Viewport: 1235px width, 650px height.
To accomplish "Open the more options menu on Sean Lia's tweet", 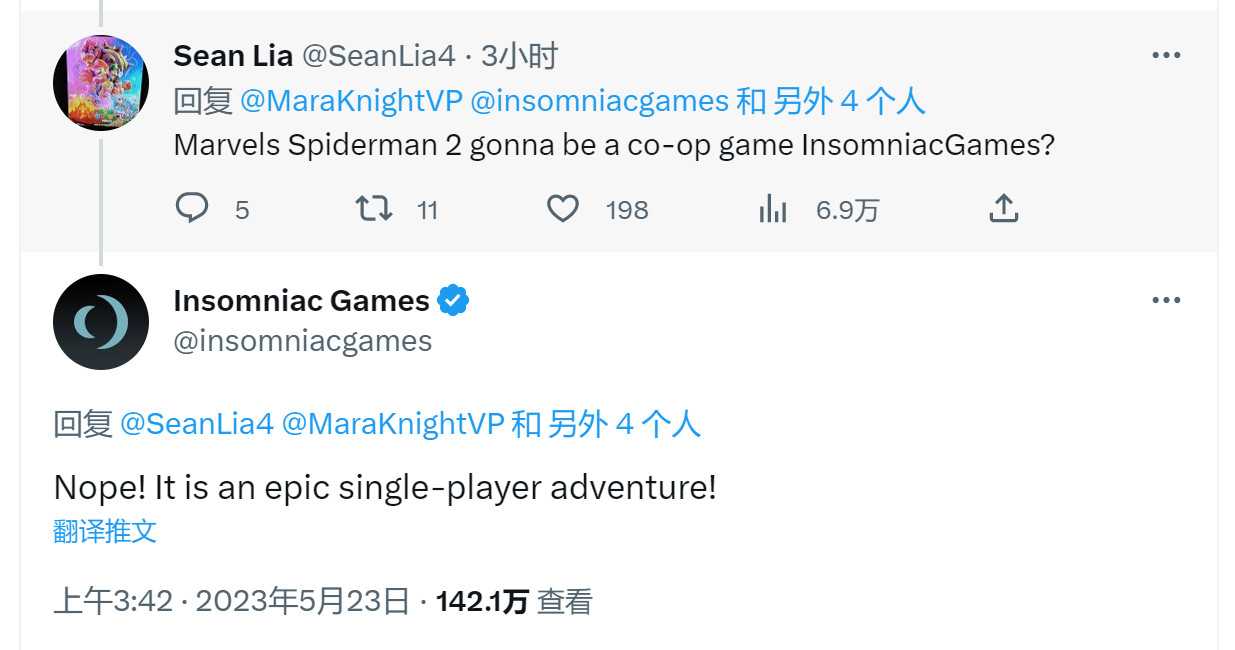I will [1166, 55].
